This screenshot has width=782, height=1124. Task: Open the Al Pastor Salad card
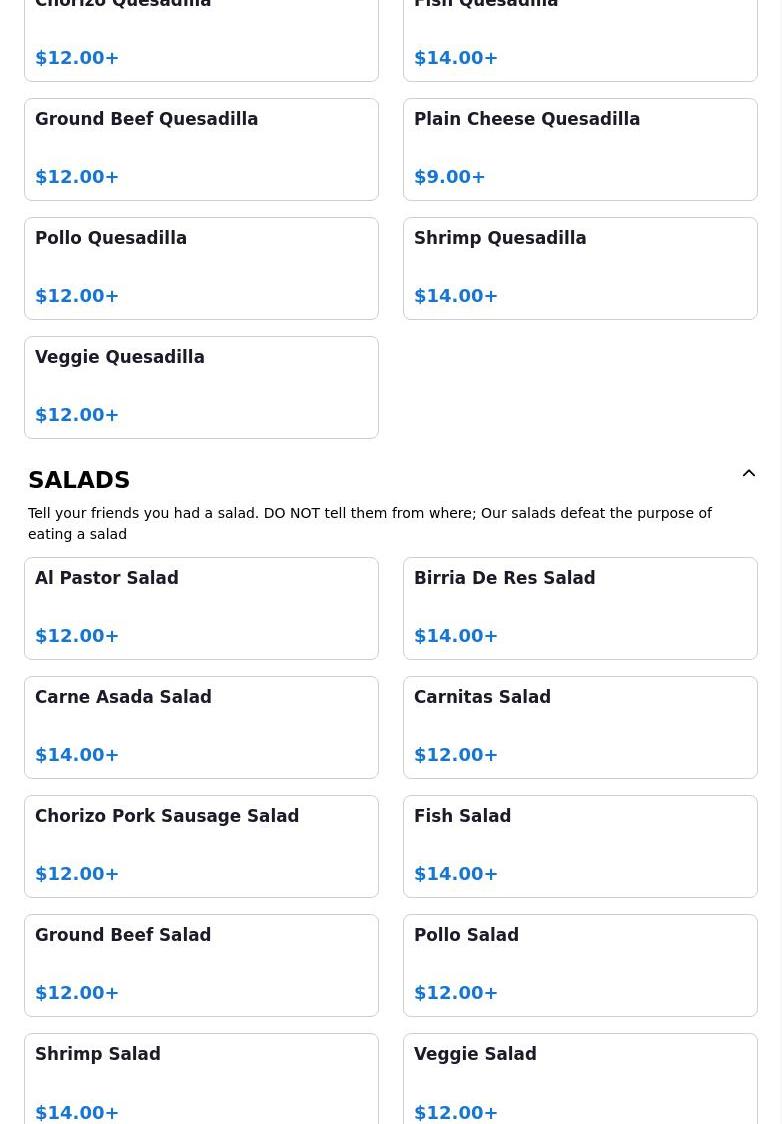(201, 609)
